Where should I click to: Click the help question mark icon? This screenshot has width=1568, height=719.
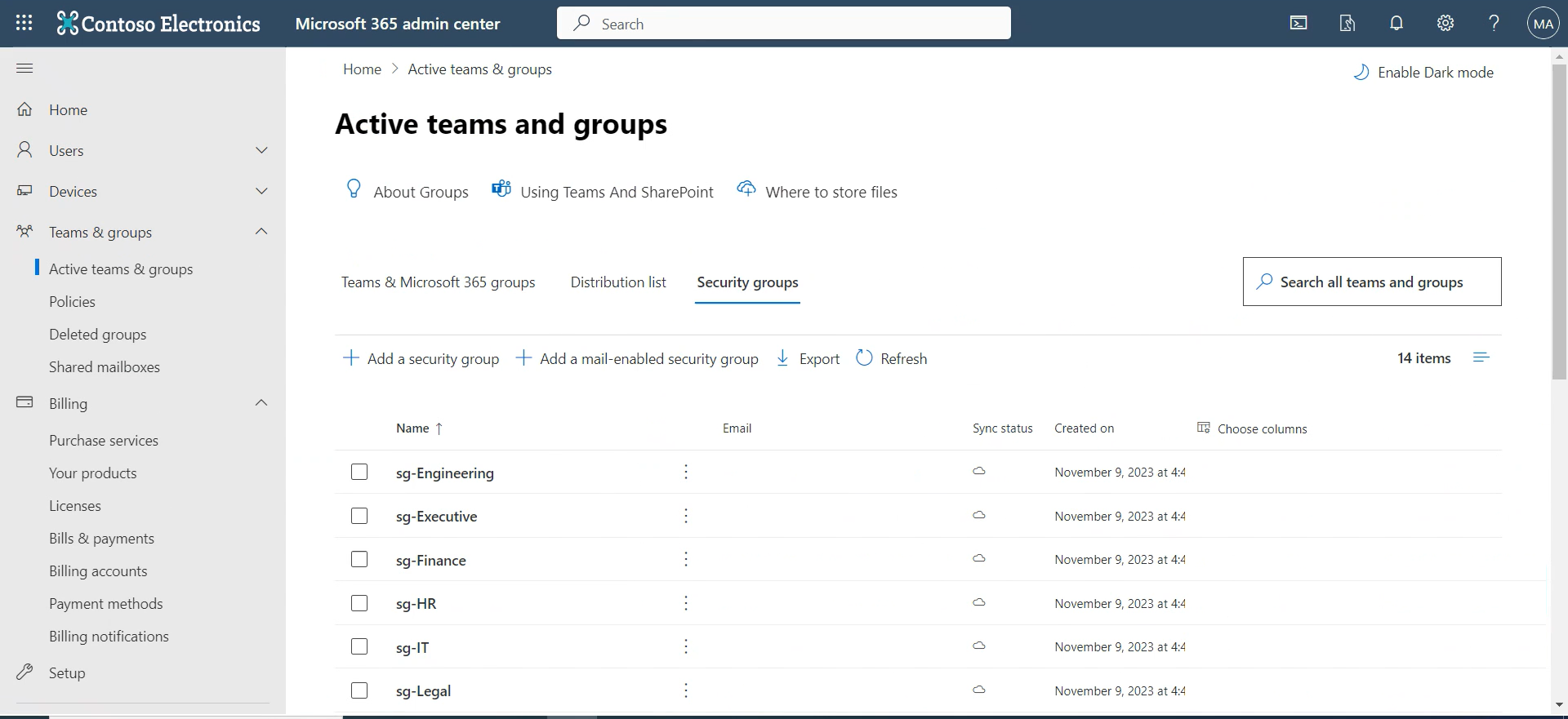(1494, 23)
